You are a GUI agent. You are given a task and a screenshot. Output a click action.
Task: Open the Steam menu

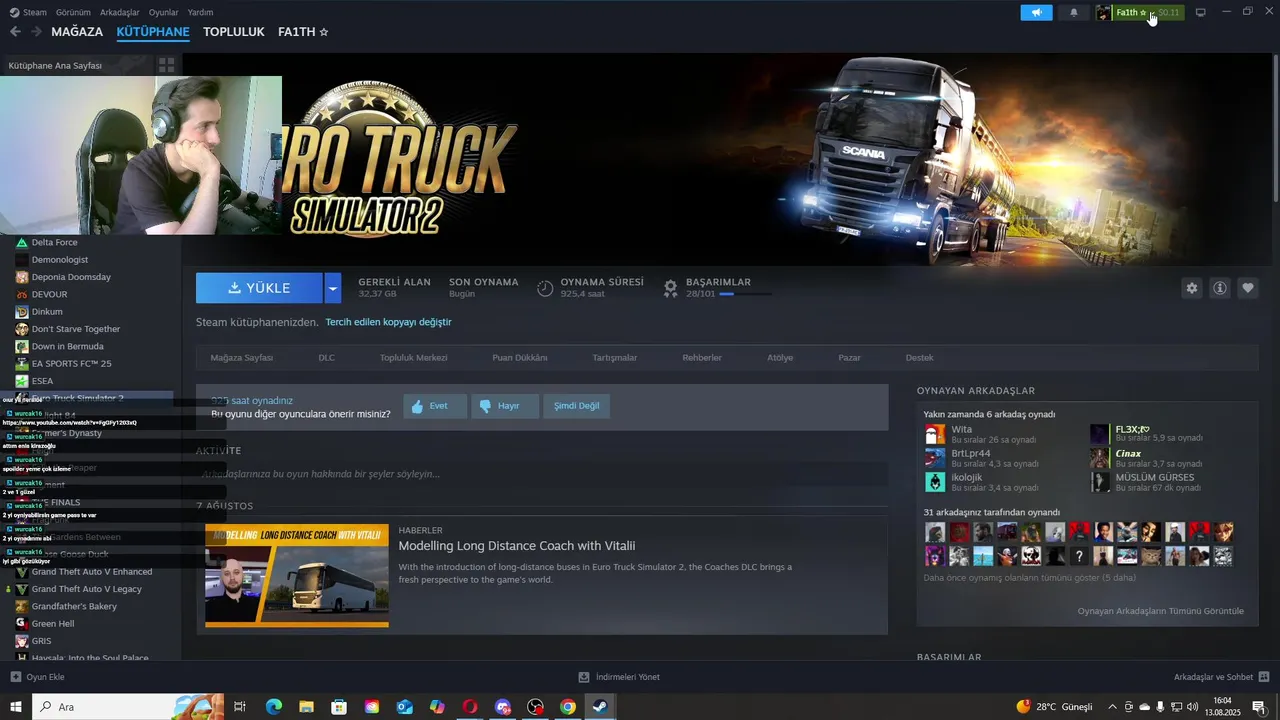click(28, 12)
